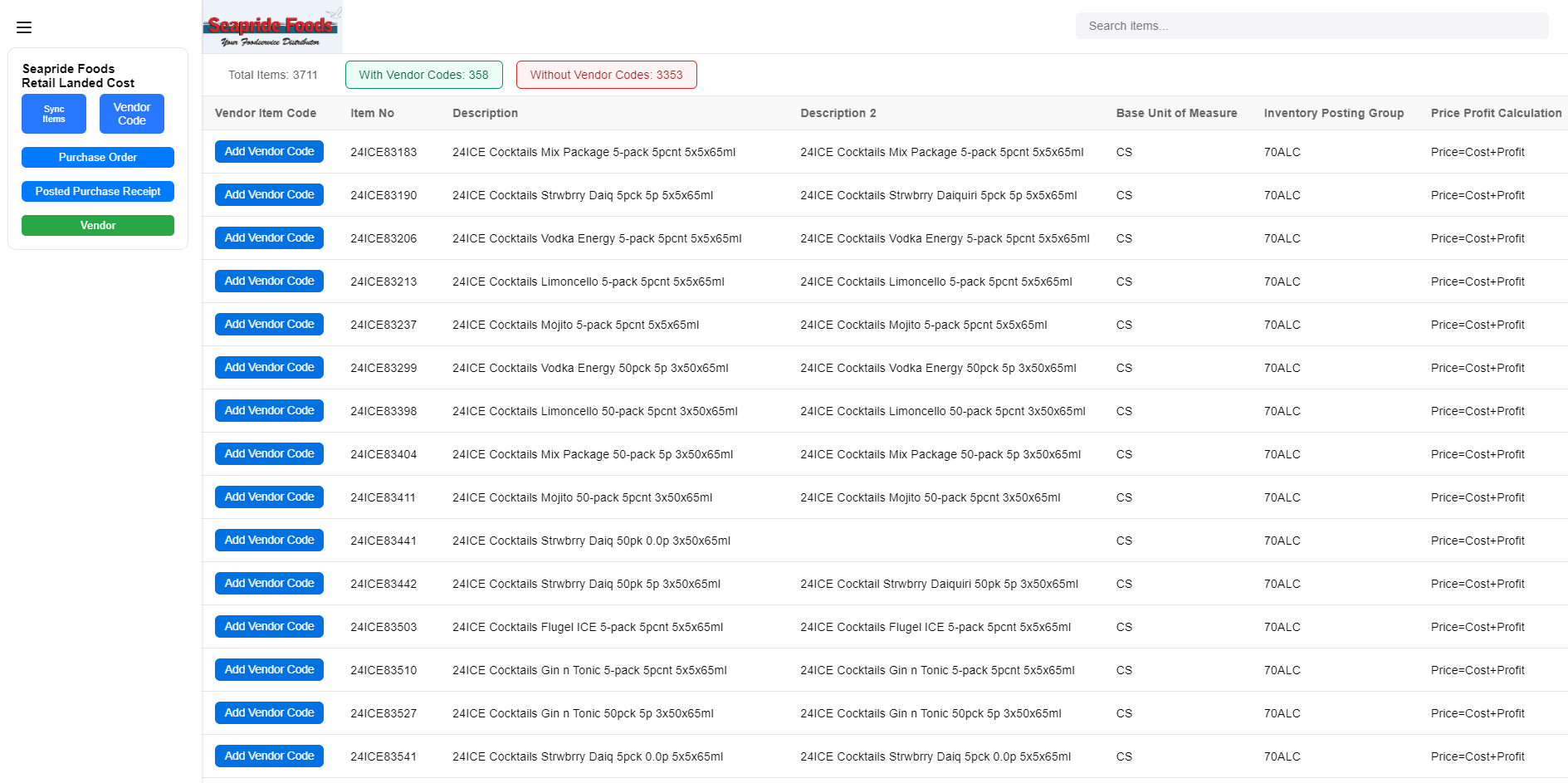Viewport: 1568px width, 783px height.
Task: Add vendor code for item 24ICE83299
Action: click(x=269, y=367)
